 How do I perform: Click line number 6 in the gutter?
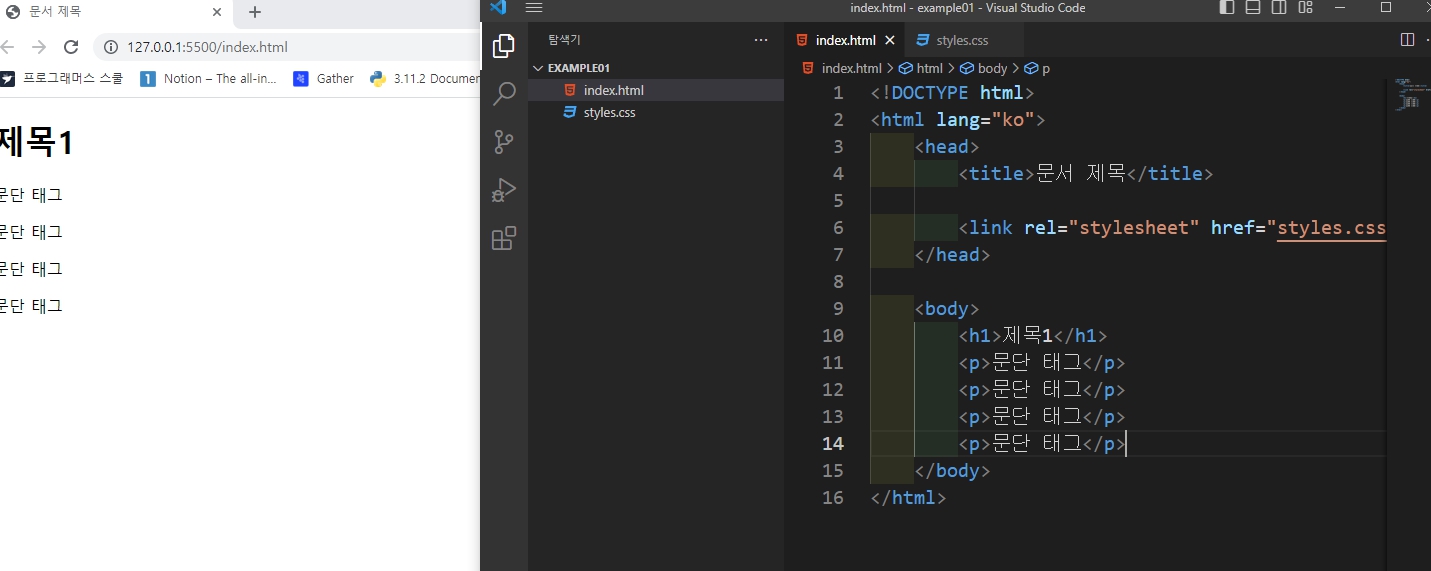pos(838,228)
